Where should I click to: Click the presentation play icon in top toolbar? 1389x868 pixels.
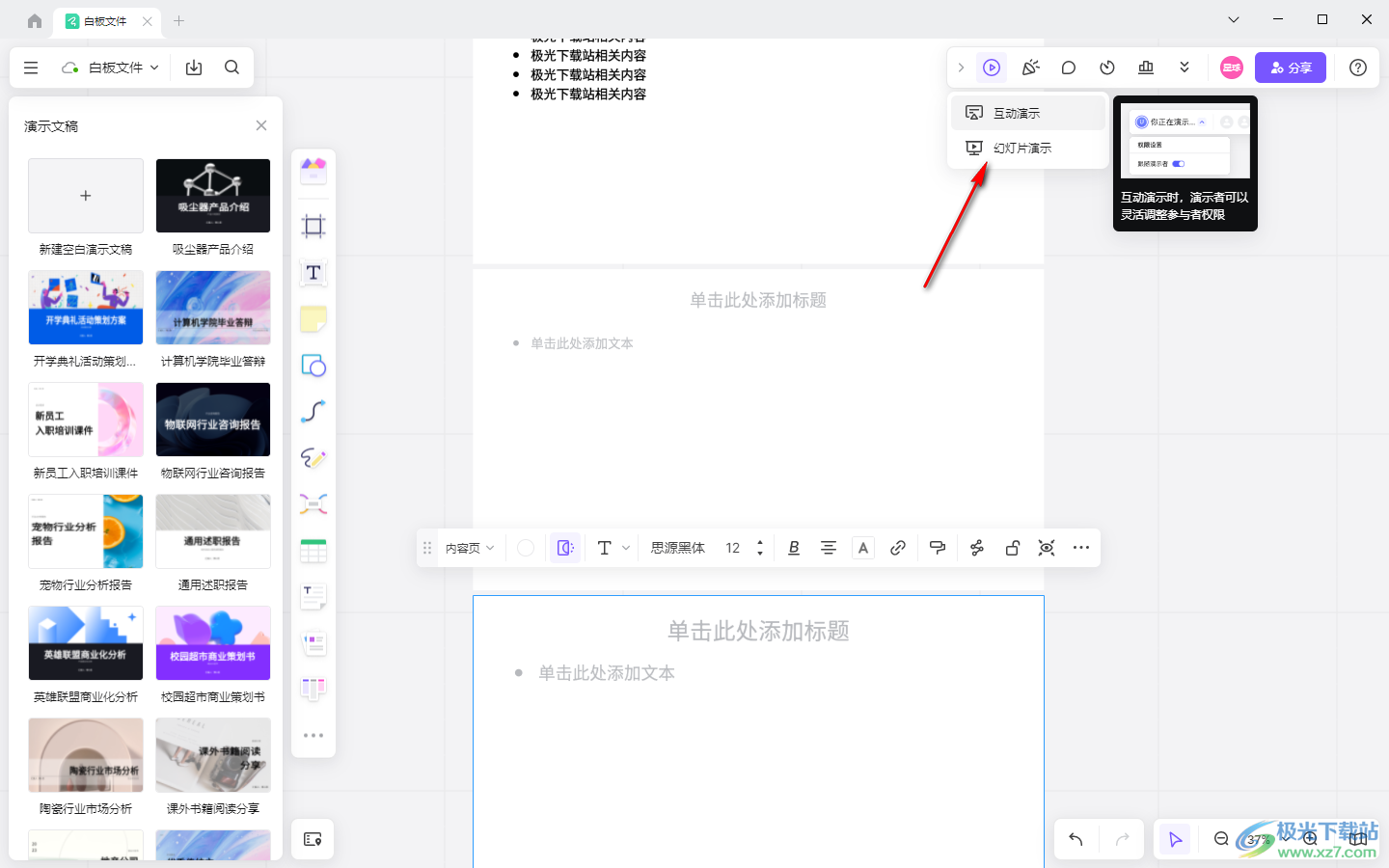pyautogui.click(x=992, y=68)
